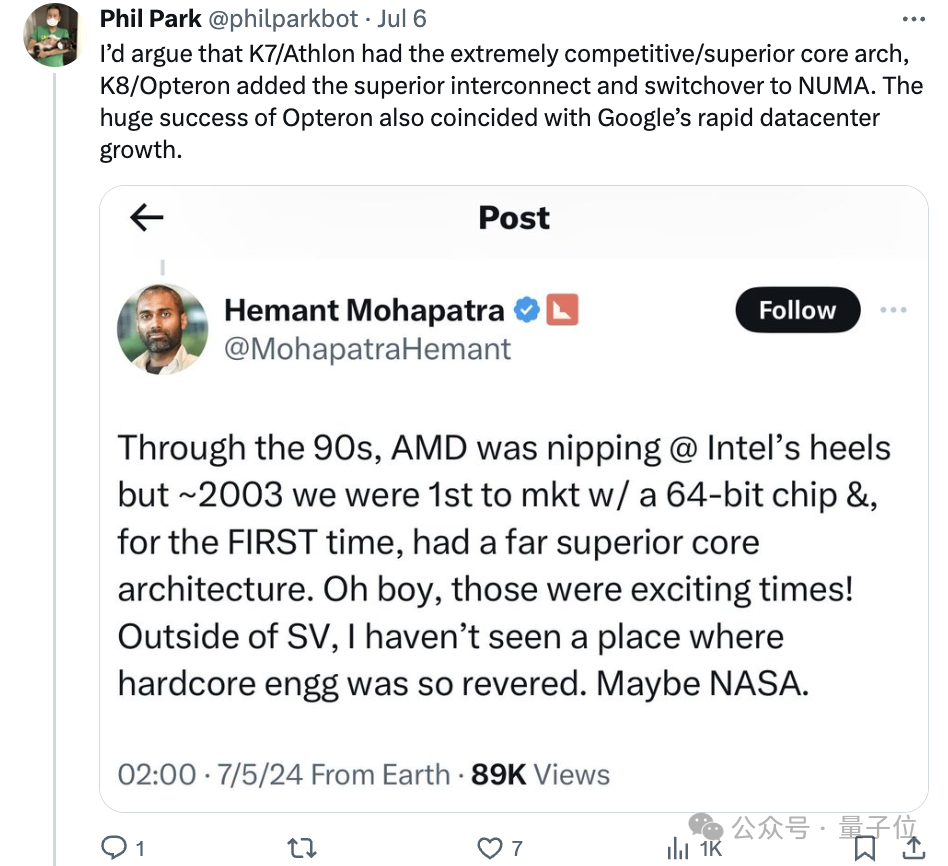Repost the tweet using the retweet icon
Image resolution: width=948 pixels, height=866 pixels.
pos(302,848)
